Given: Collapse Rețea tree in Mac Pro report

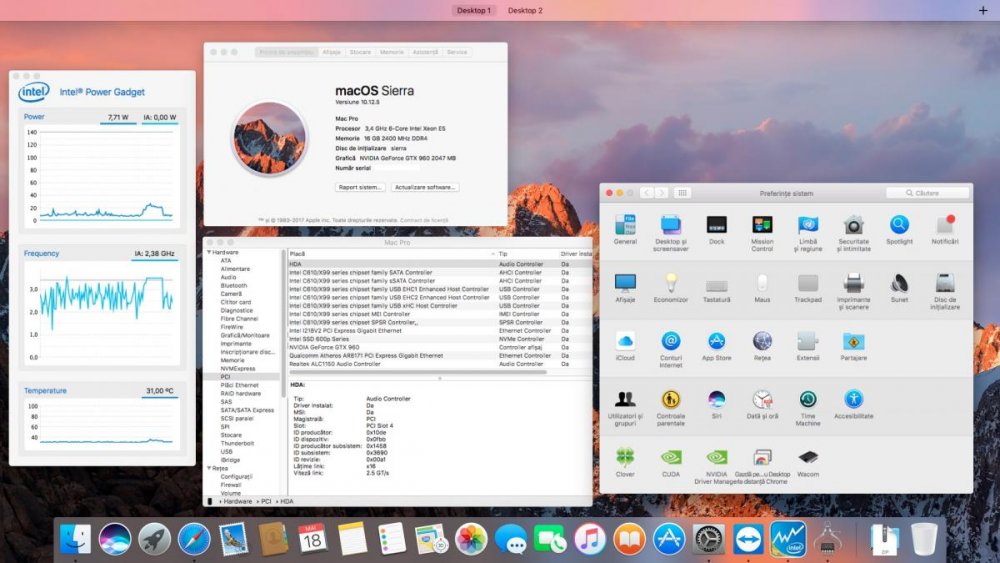Looking at the screenshot, I should pyautogui.click(x=209, y=468).
